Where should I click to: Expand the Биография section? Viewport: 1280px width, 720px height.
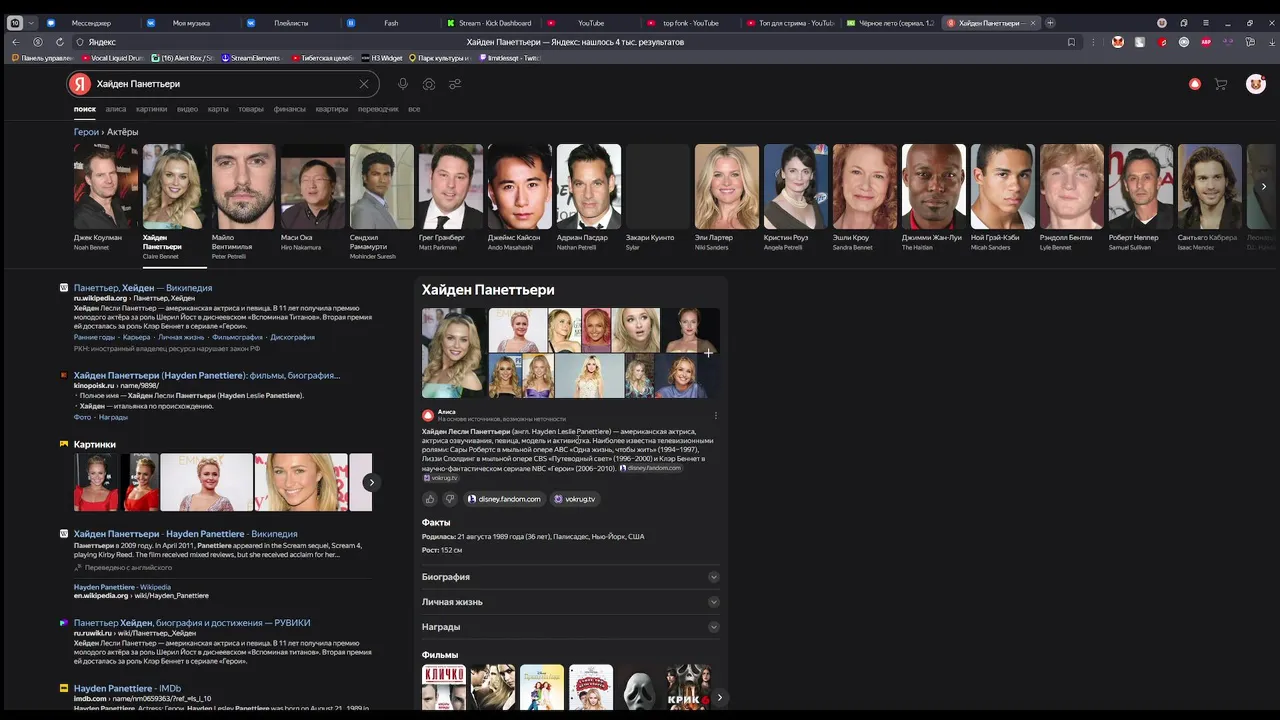pyautogui.click(x=571, y=577)
